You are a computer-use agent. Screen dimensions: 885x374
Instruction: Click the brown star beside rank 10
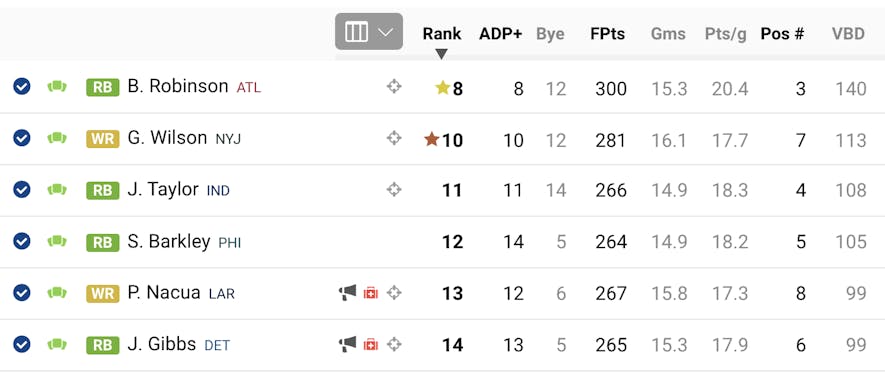coord(431,139)
